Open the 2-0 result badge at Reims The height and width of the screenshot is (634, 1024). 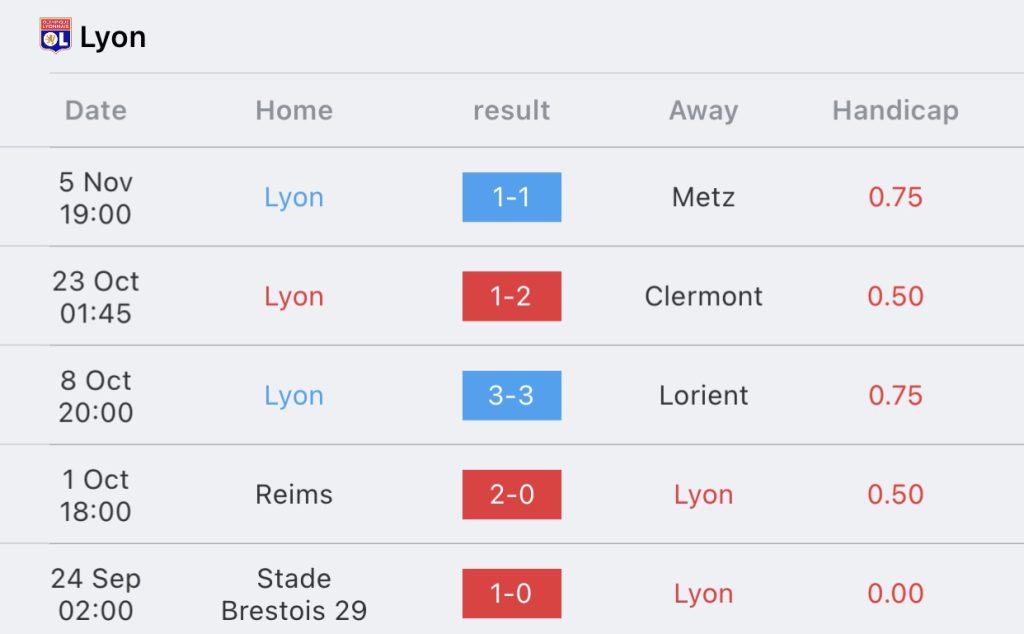(x=511, y=495)
